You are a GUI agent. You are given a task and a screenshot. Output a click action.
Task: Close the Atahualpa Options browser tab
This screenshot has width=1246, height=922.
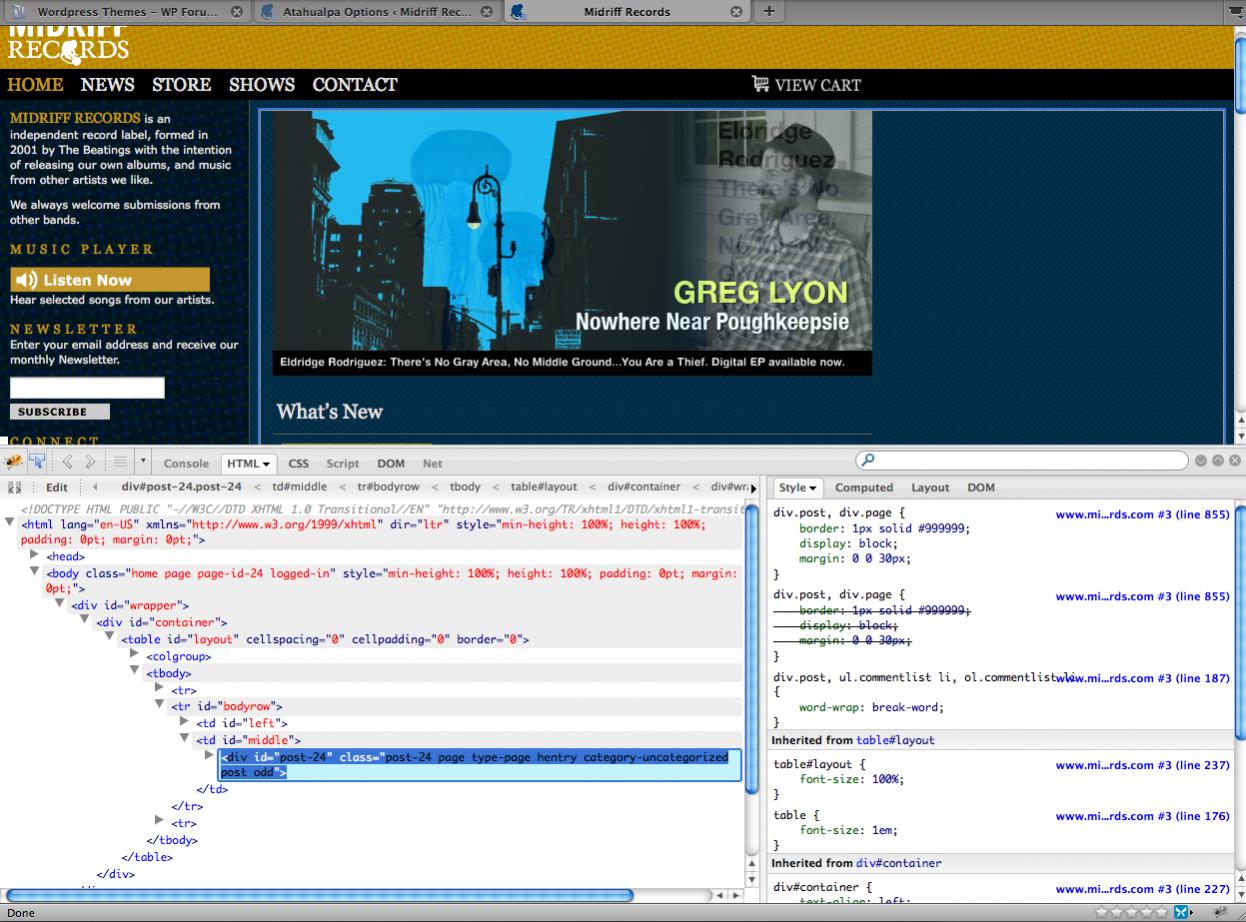click(x=486, y=12)
